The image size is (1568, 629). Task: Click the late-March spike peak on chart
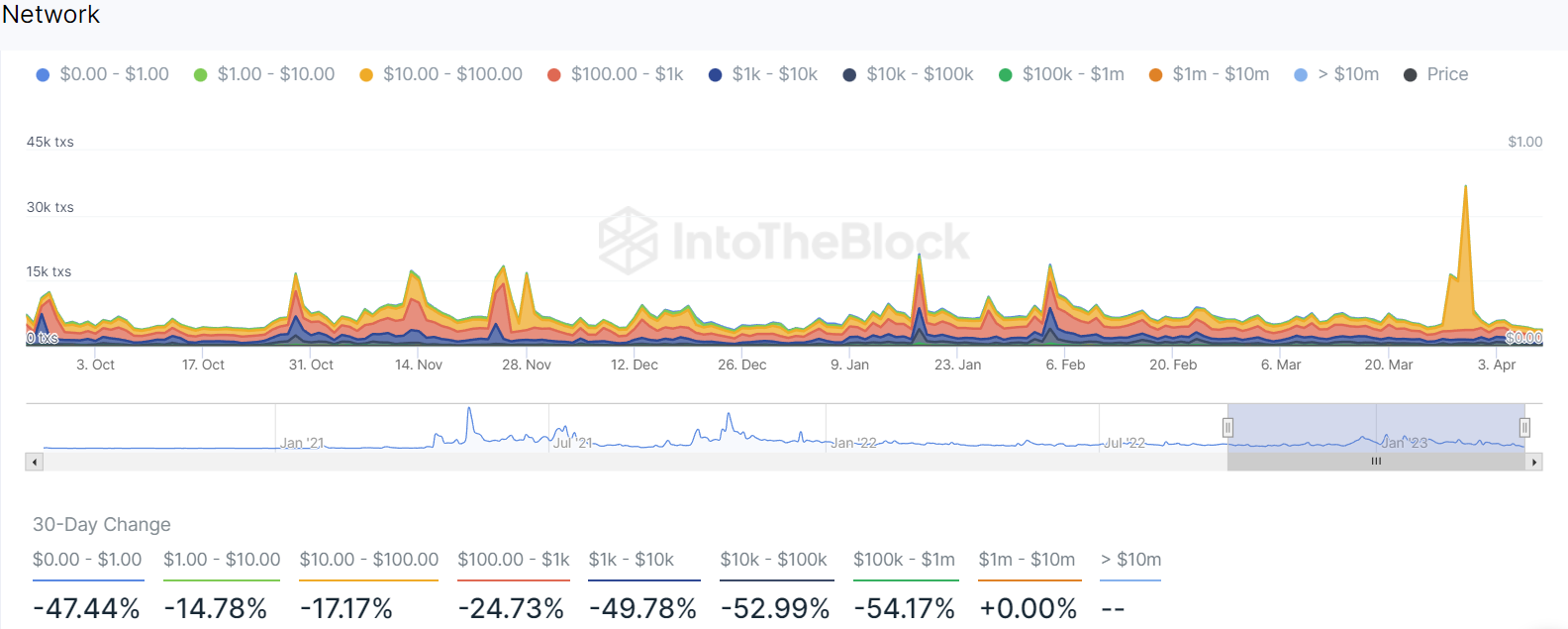coord(1465,187)
